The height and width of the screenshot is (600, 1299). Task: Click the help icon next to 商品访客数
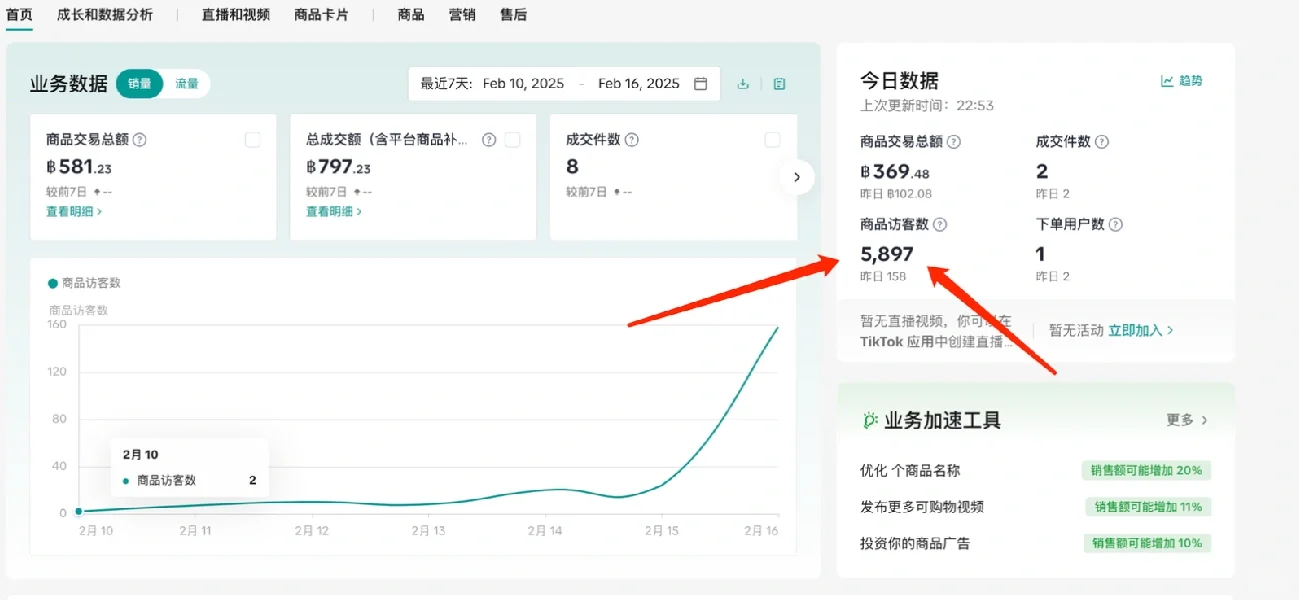[940, 224]
